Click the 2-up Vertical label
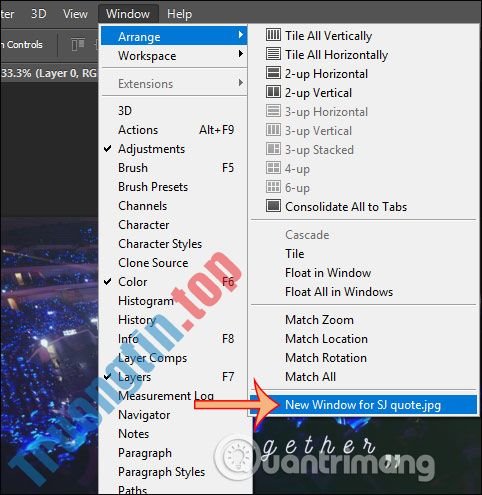The width and height of the screenshot is (482, 495). pos(318,93)
